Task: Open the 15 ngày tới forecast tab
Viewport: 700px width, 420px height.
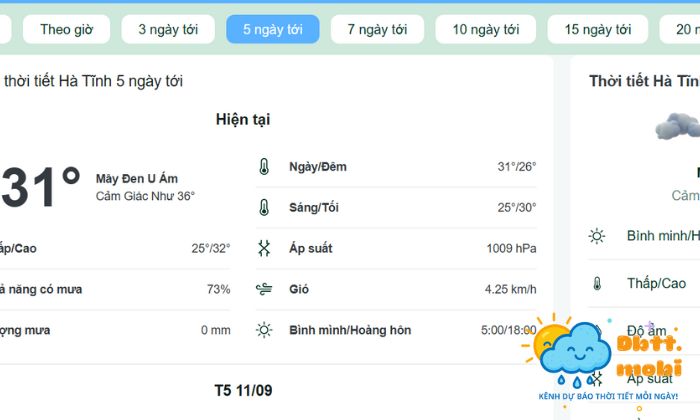Action: [600, 29]
